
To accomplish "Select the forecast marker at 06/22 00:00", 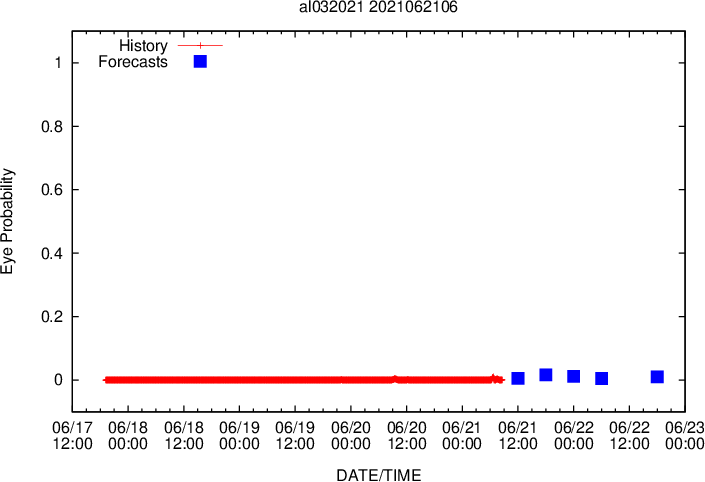I will (574, 376).
